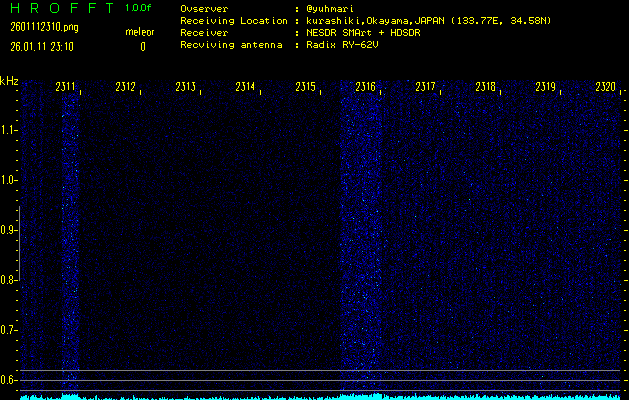629x400 pixels.
Task: Select the 2316 time marker
Action: pyautogui.click(x=366, y=88)
